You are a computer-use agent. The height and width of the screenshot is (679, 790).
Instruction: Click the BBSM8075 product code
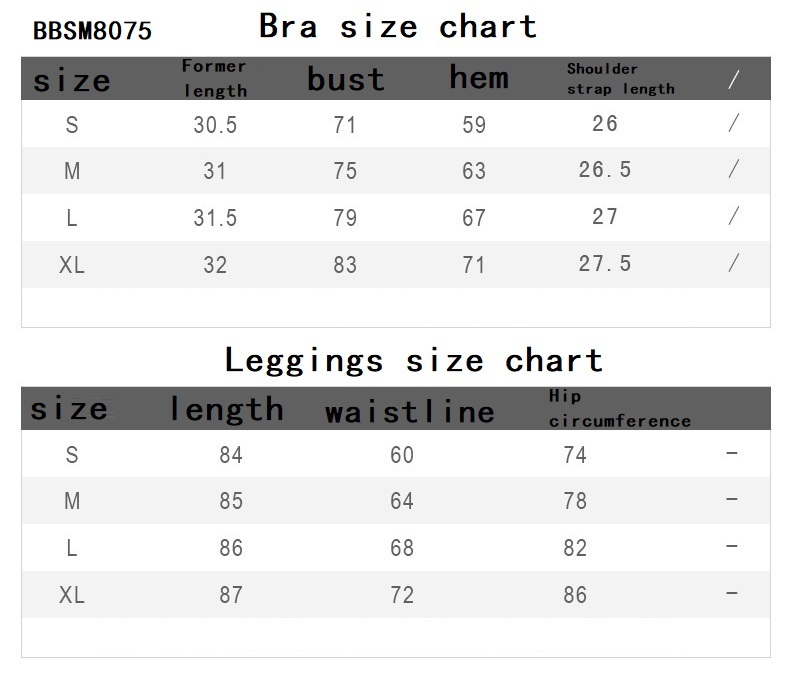pyautogui.click(x=92, y=31)
